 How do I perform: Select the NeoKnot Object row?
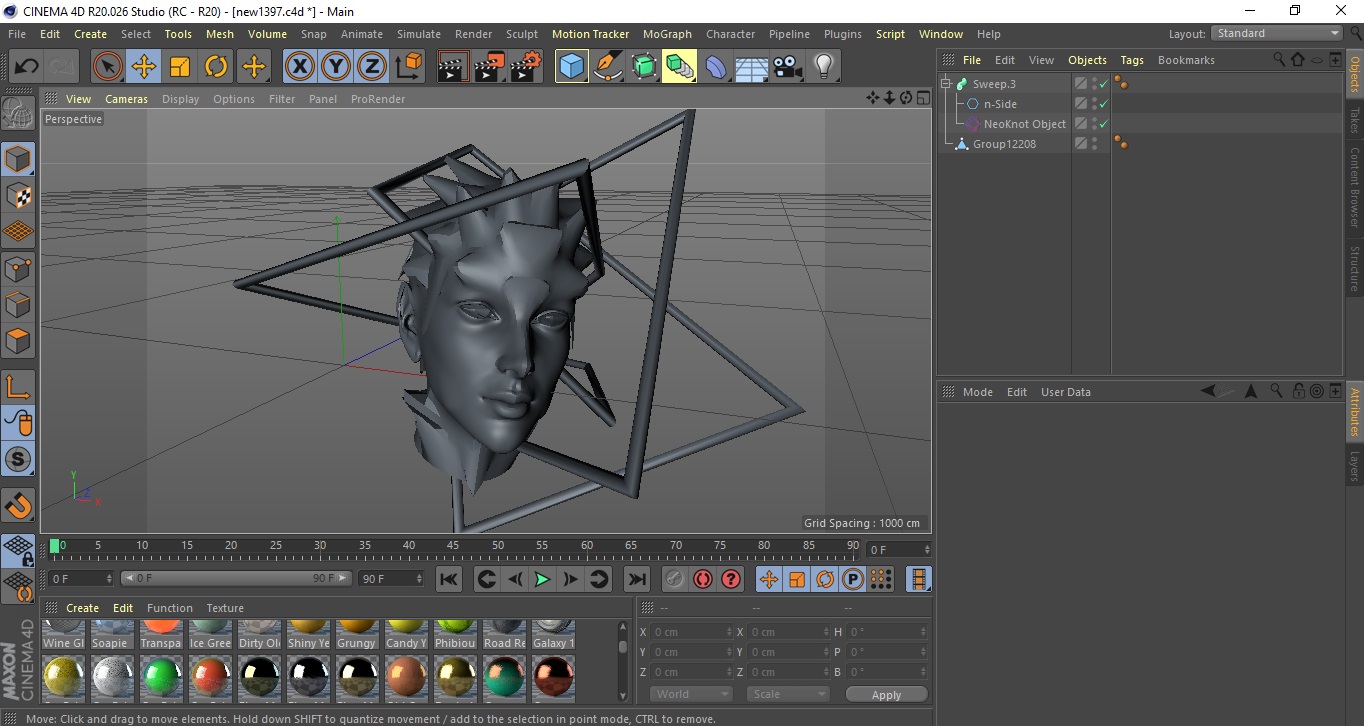[x=1024, y=124]
